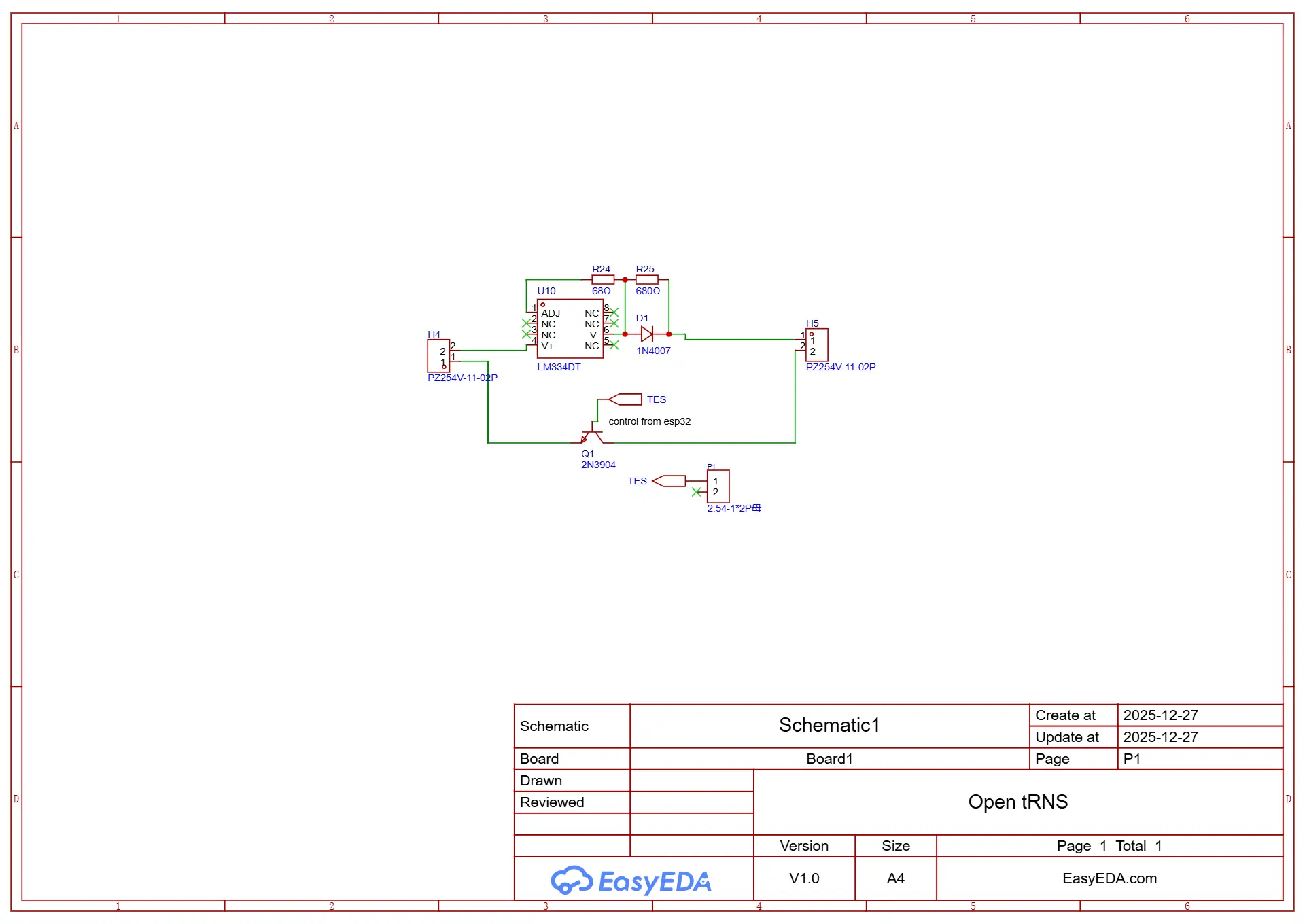Click the D1 designator label
Screen dimensions: 1305x924
[x=642, y=318]
